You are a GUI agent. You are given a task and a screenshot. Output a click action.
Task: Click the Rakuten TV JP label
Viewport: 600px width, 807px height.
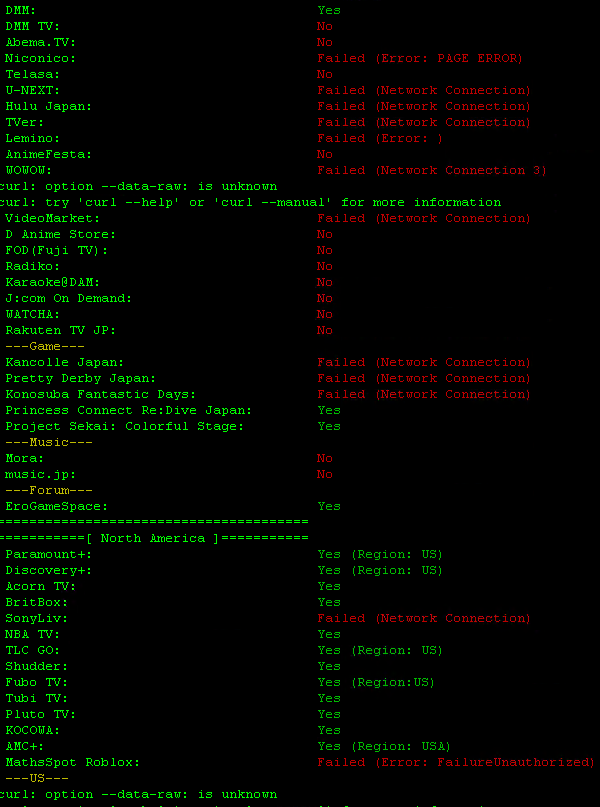61,330
